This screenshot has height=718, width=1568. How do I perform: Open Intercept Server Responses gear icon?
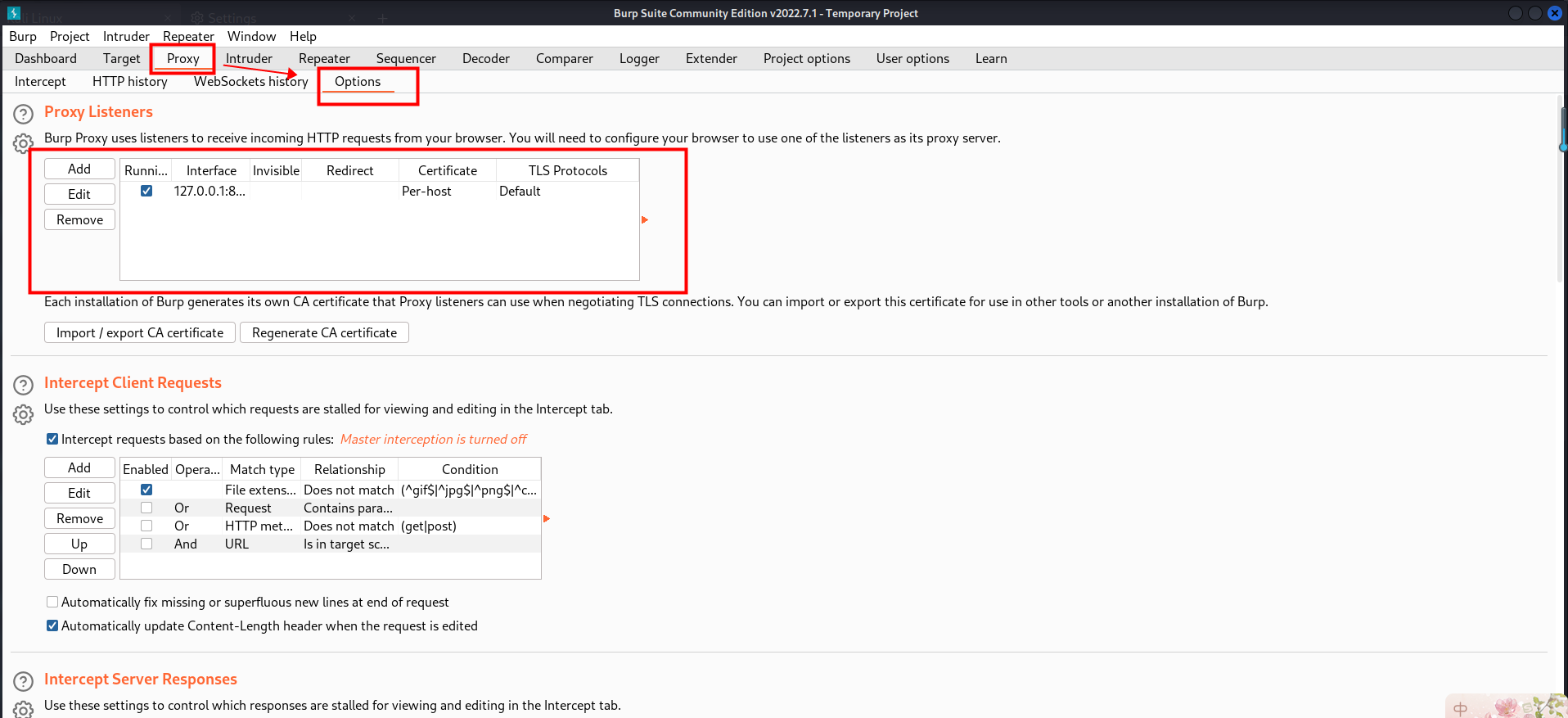[x=24, y=709]
